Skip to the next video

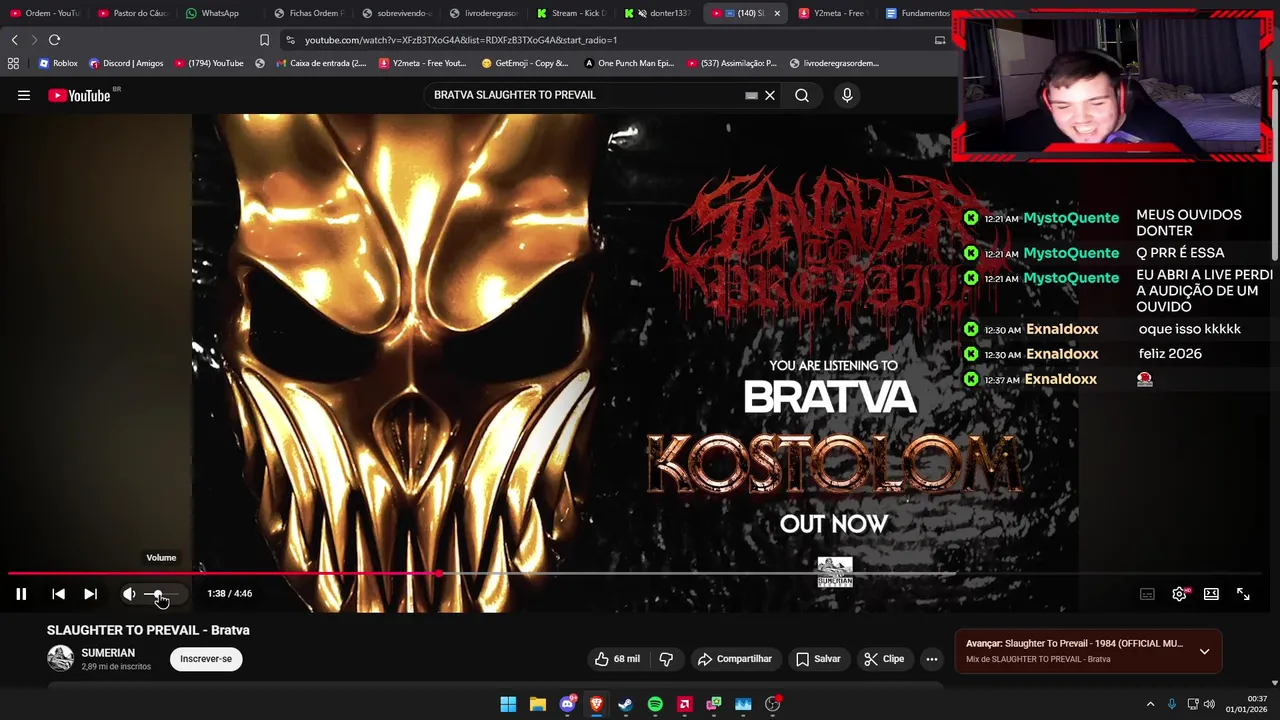tap(90, 594)
